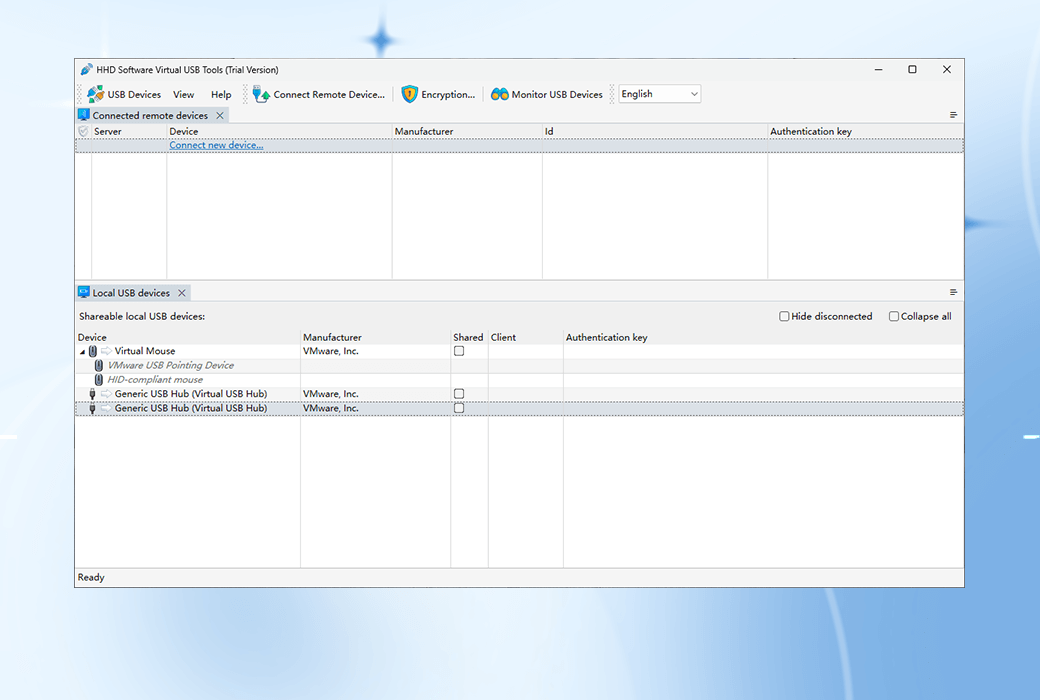Collapse the Virtual Mouse tree node
The height and width of the screenshot is (700, 1040).
[80, 351]
